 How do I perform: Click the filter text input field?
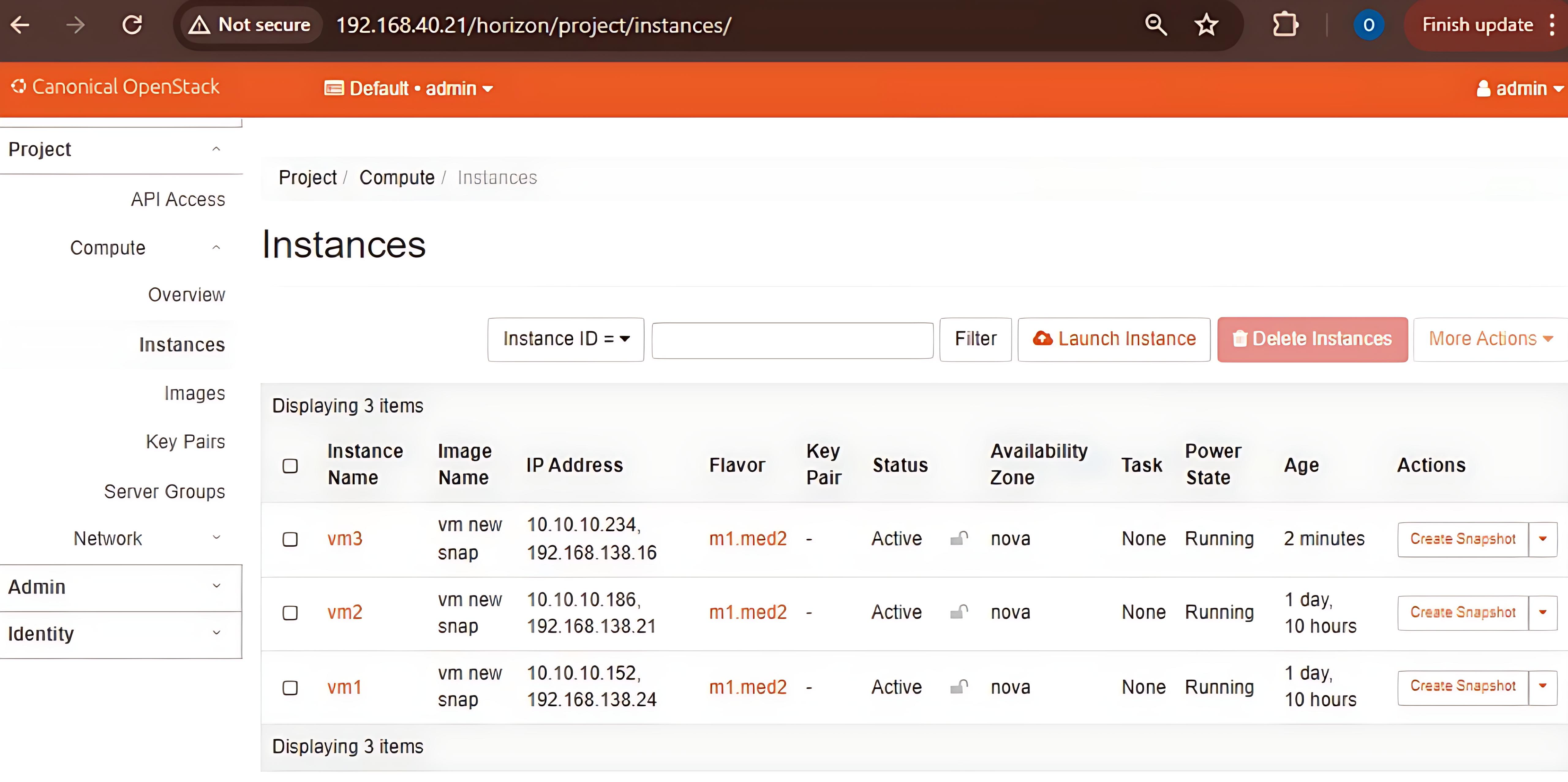pyautogui.click(x=792, y=340)
